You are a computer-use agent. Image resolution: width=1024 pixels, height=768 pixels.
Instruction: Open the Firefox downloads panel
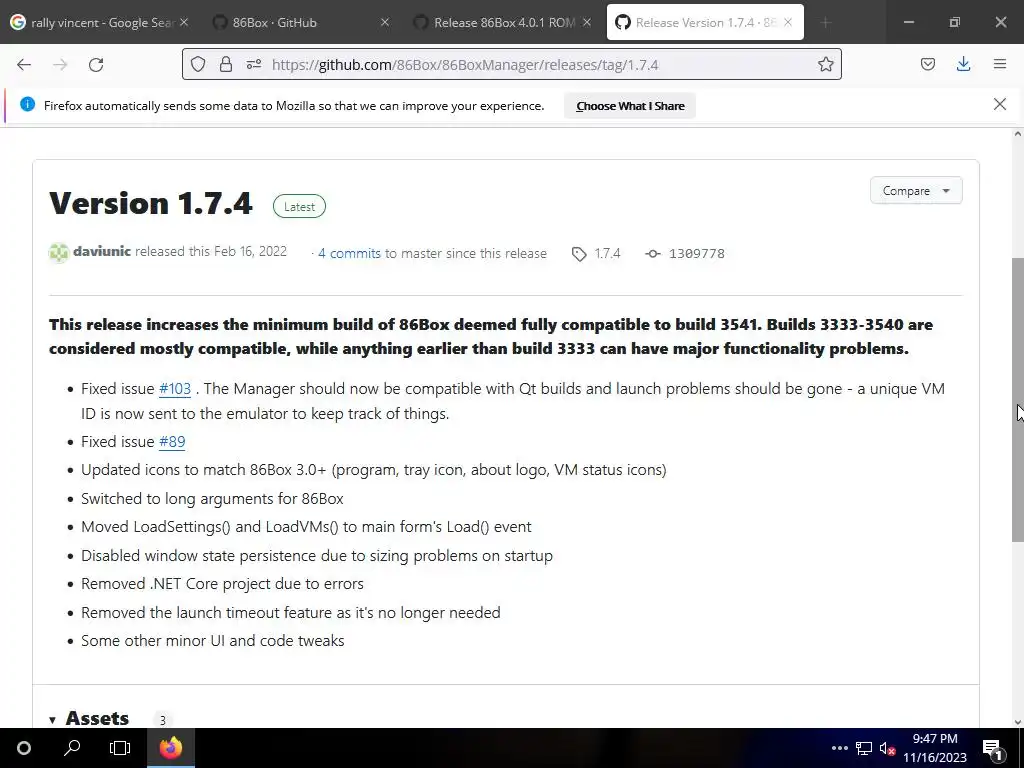pos(963,64)
